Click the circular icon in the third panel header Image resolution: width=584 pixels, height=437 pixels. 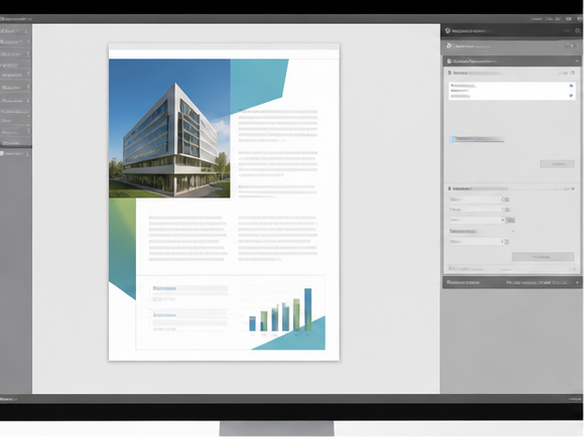[x=449, y=61]
